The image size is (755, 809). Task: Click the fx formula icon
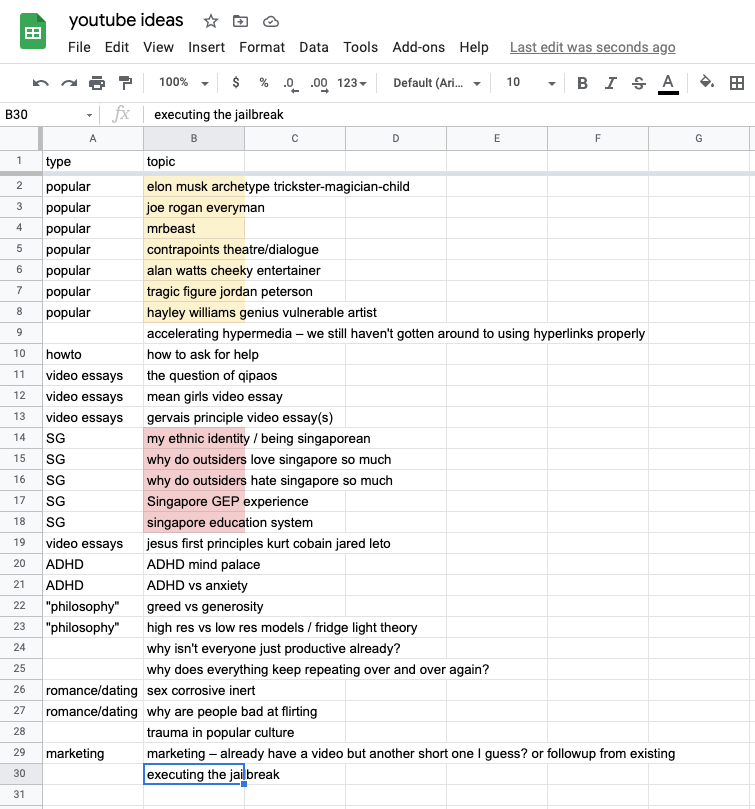[121, 114]
